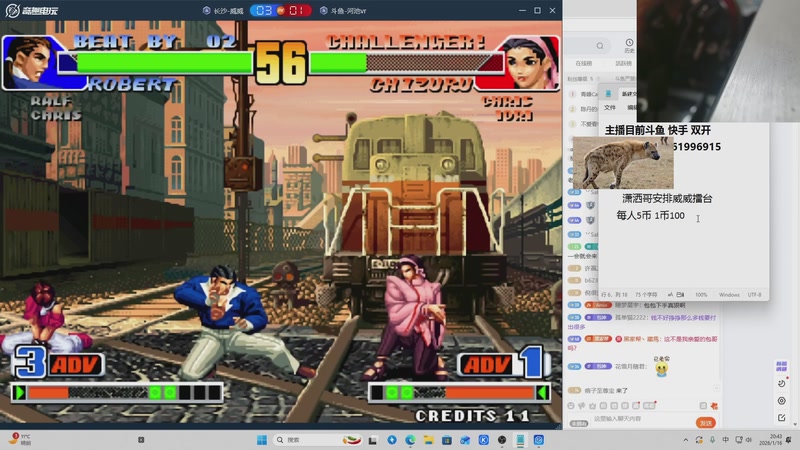Switch to the 活跃榜 tab
800x450 pixels.
tap(623, 63)
